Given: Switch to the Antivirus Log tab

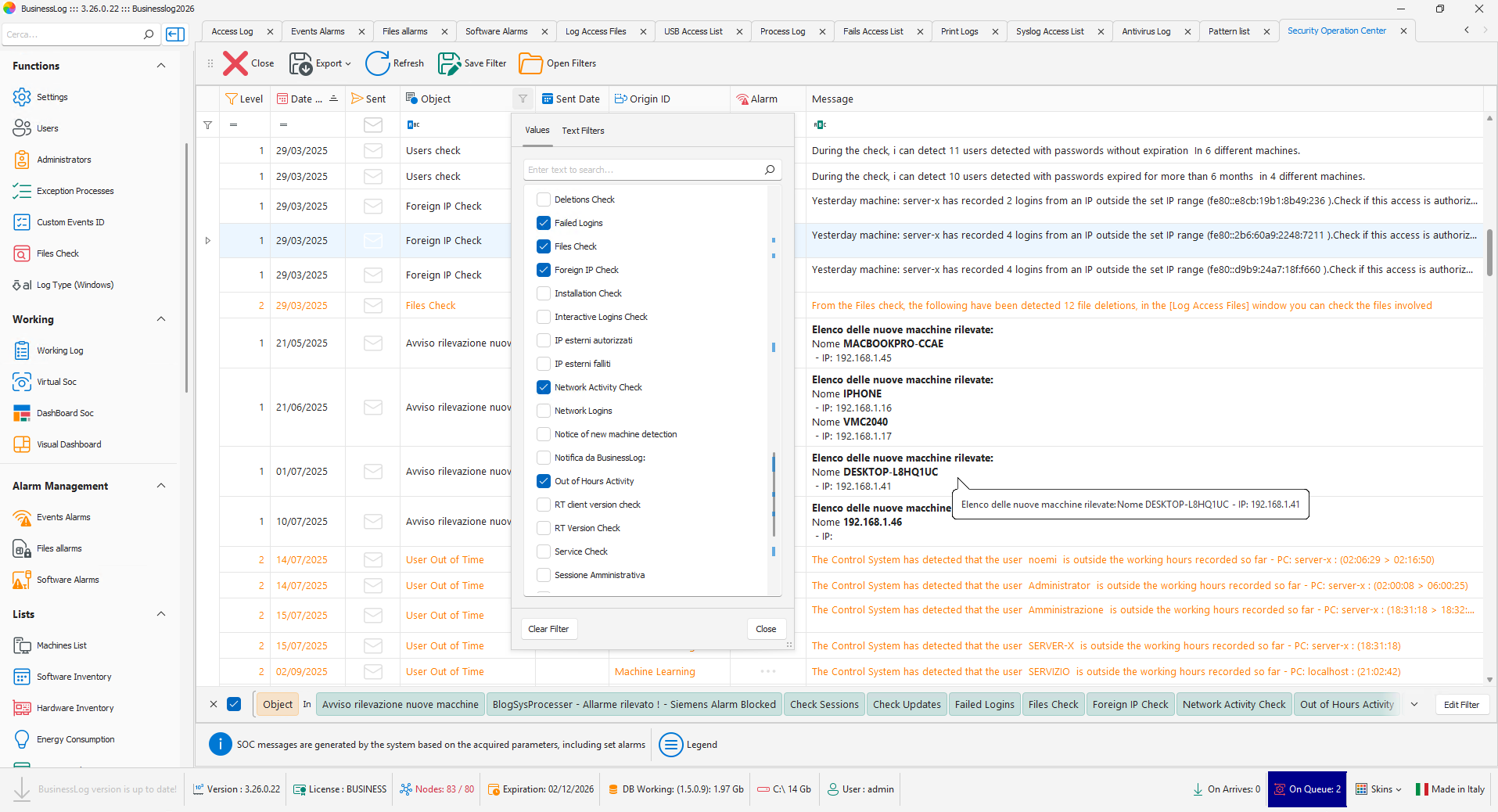Looking at the screenshot, I should 1146,31.
